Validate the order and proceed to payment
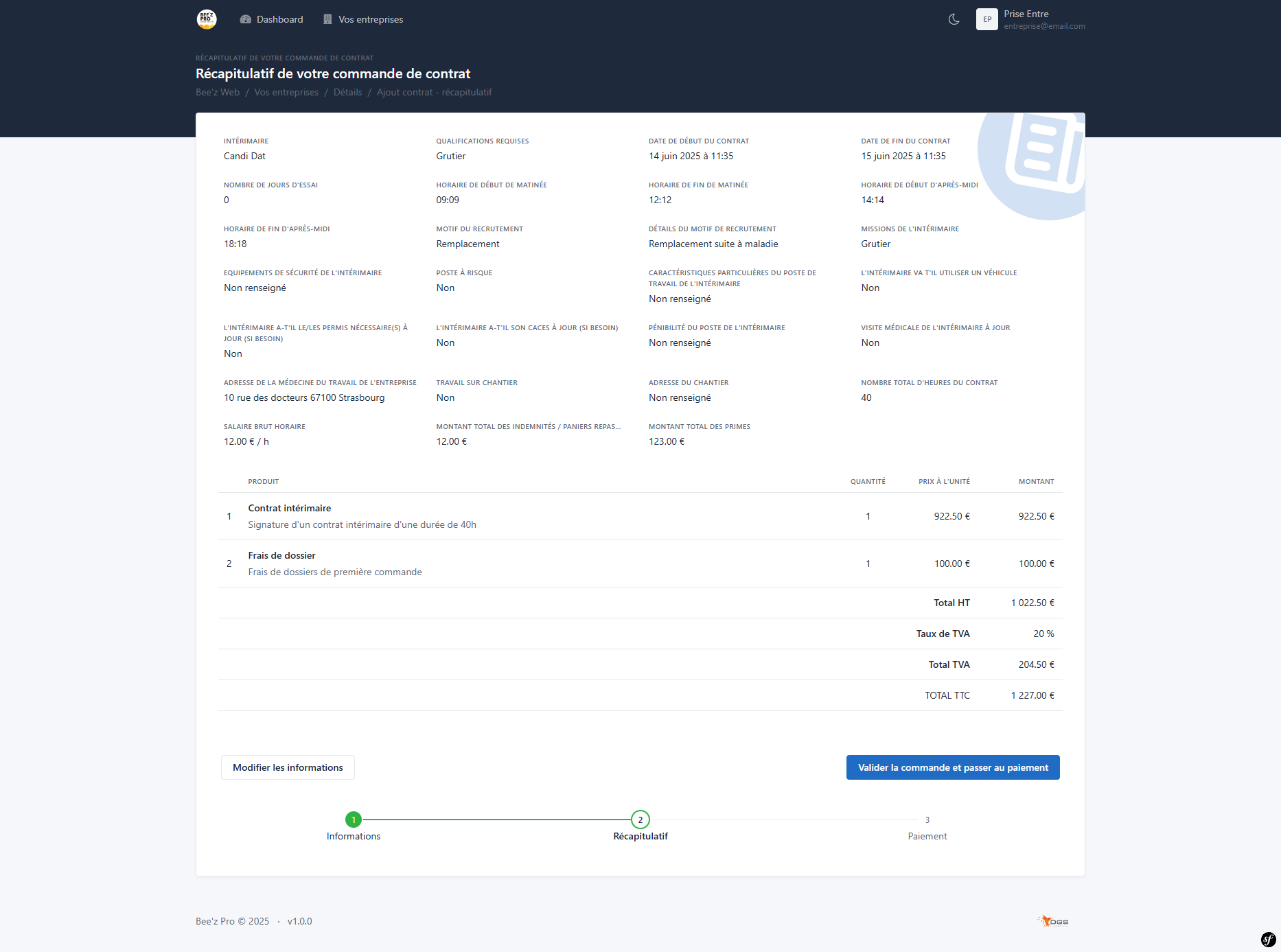1281x952 pixels. coord(952,767)
